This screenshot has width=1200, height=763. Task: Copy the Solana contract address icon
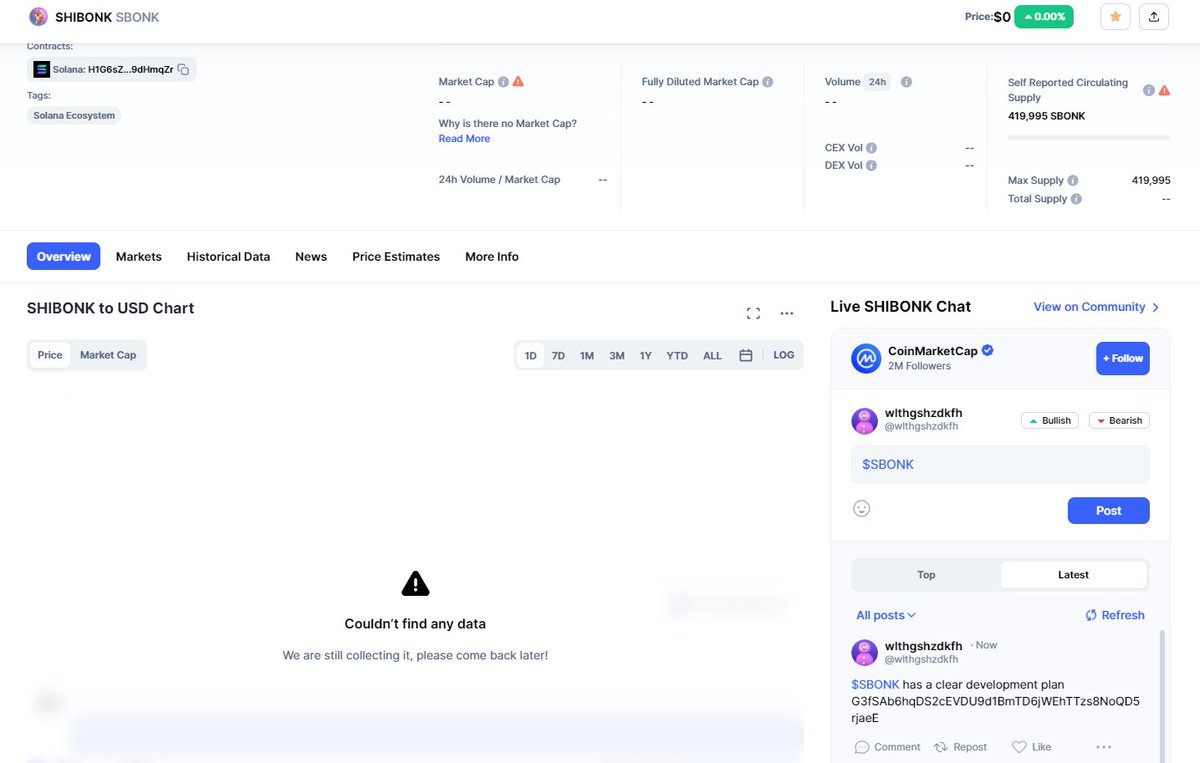pyautogui.click(x=183, y=70)
